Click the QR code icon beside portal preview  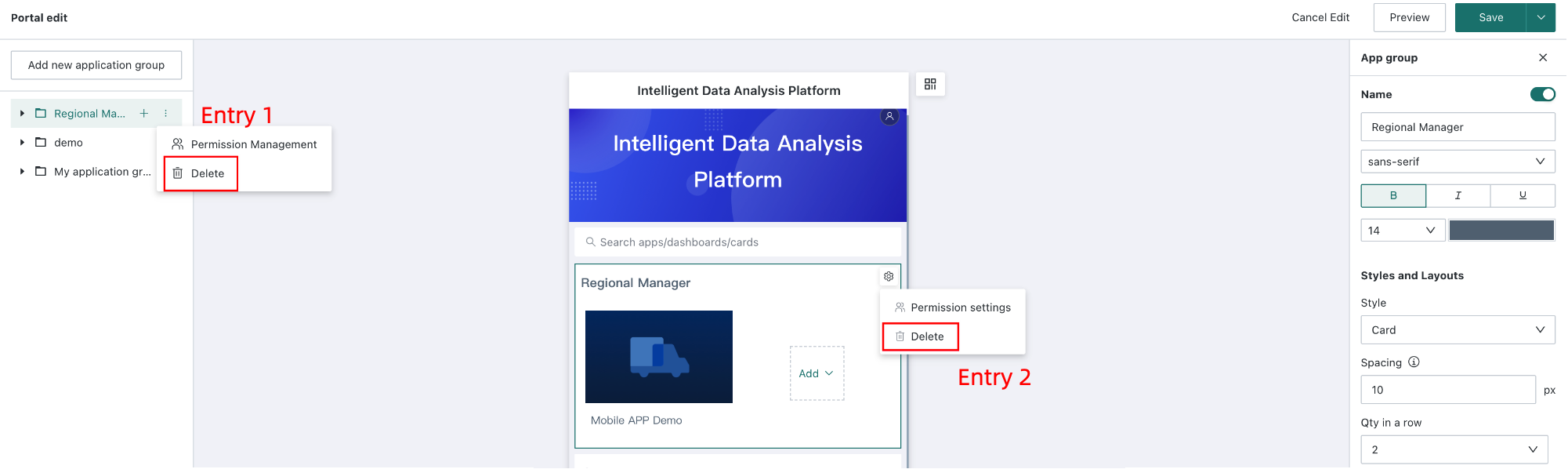pos(930,84)
